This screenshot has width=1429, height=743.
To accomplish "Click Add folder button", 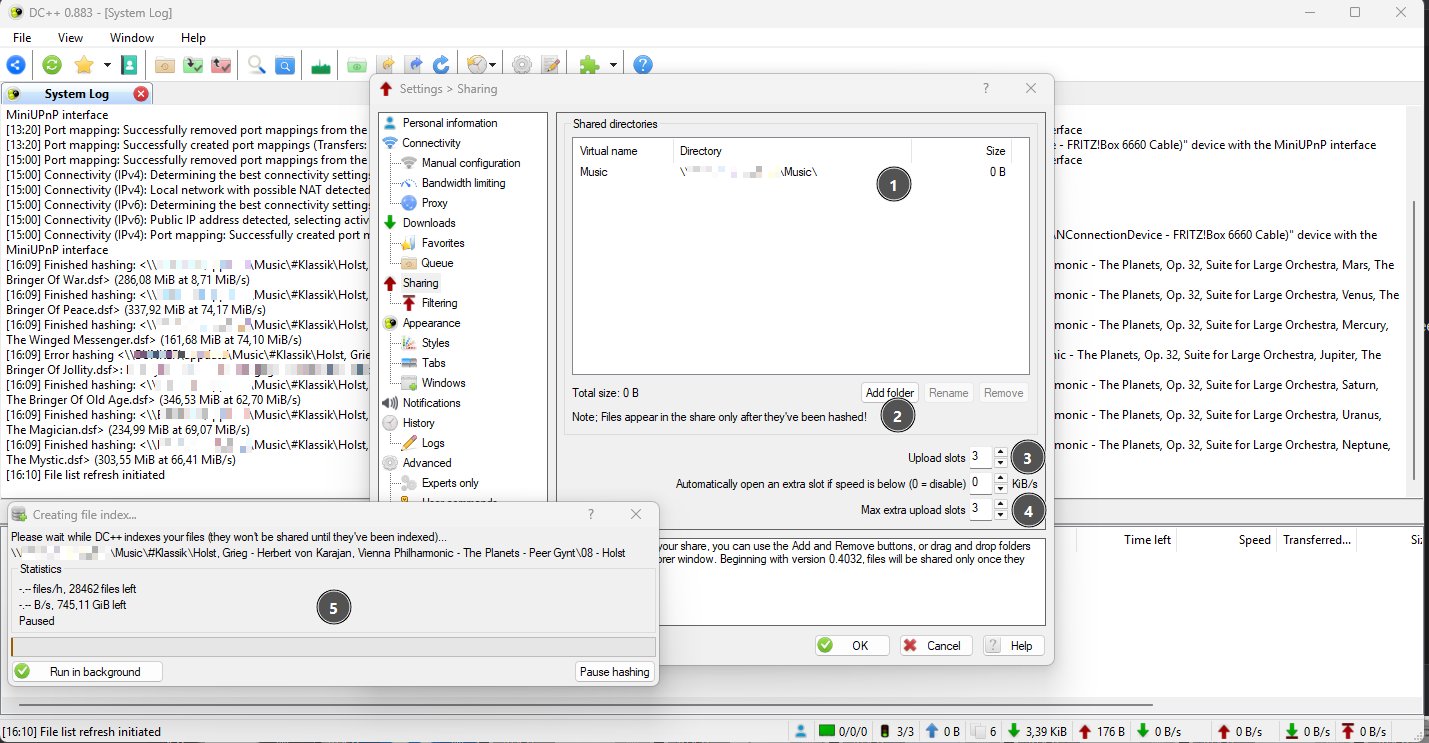I will [890, 393].
